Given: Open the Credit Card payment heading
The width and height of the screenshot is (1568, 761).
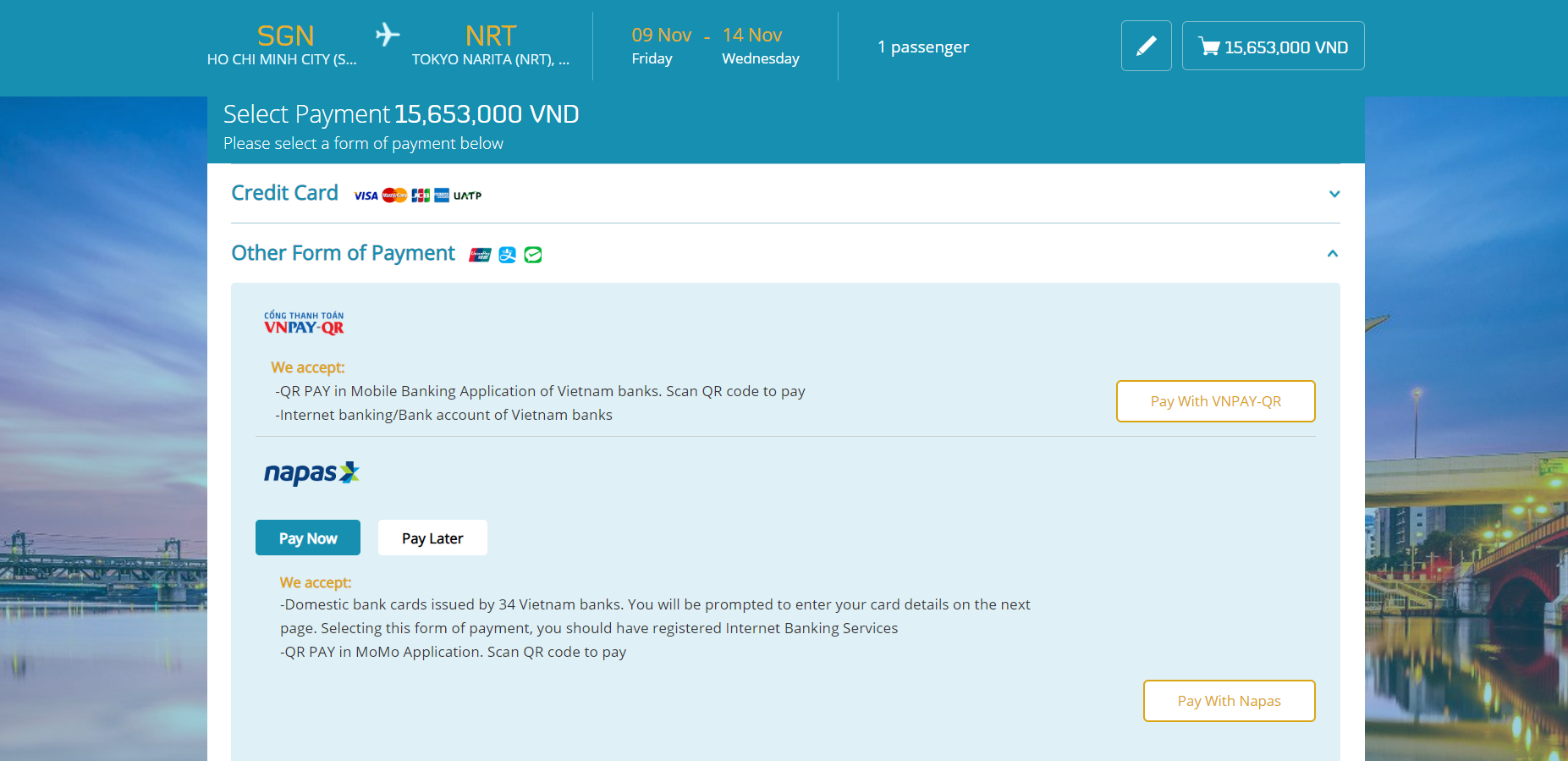Looking at the screenshot, I should pos(284,193).
